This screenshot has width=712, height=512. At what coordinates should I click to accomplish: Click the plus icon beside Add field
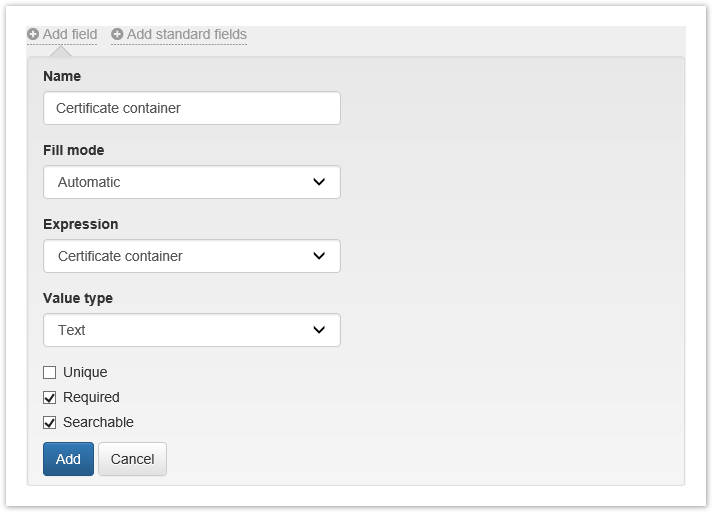coord(33,34)
